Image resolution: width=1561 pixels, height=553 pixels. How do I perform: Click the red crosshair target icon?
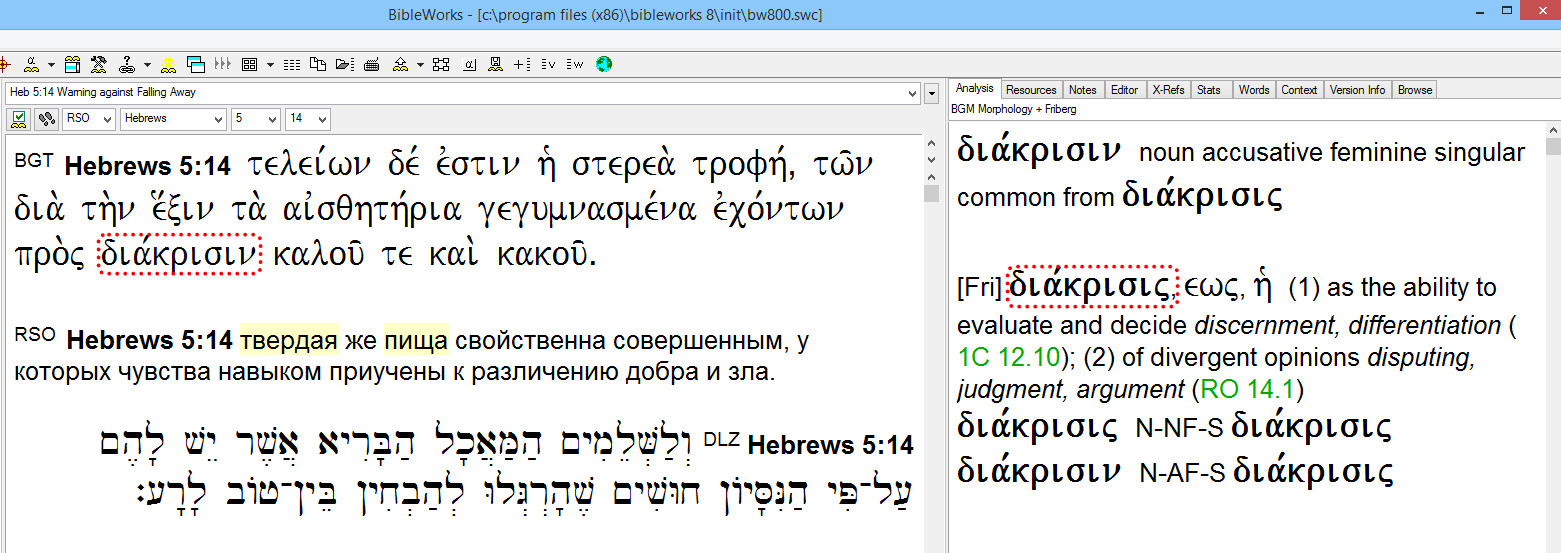point(4,65)
